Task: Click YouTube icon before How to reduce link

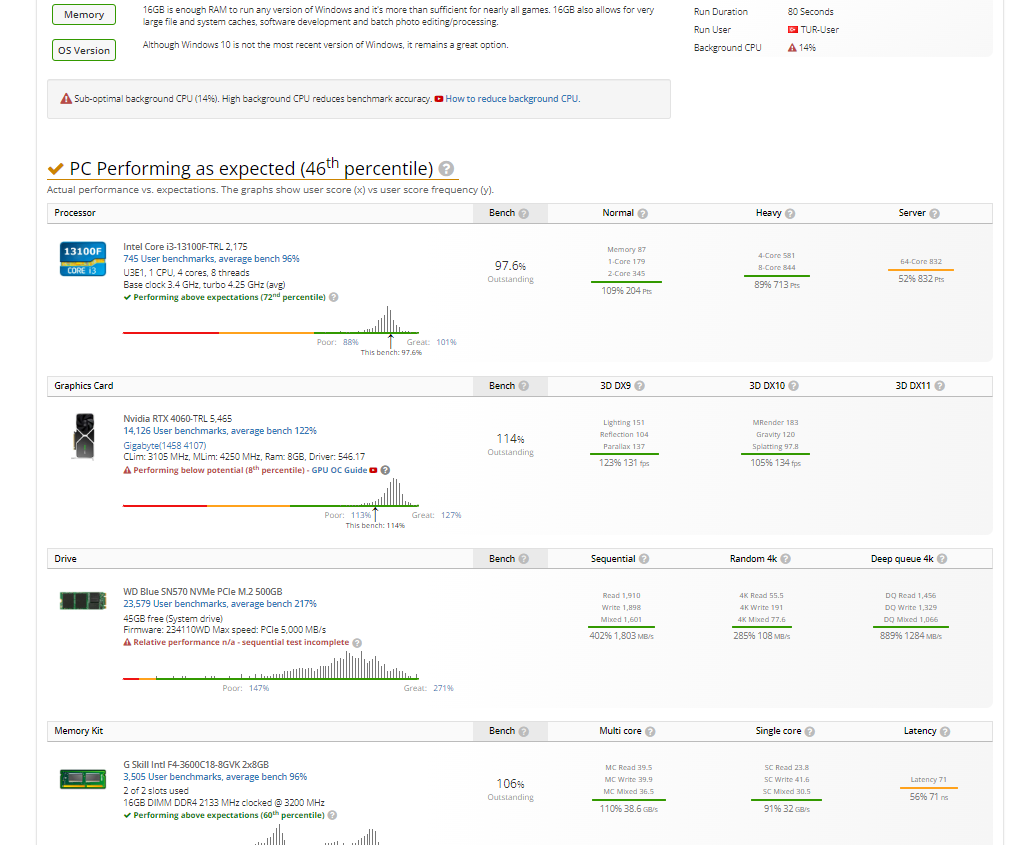Action: click(439, 99)
